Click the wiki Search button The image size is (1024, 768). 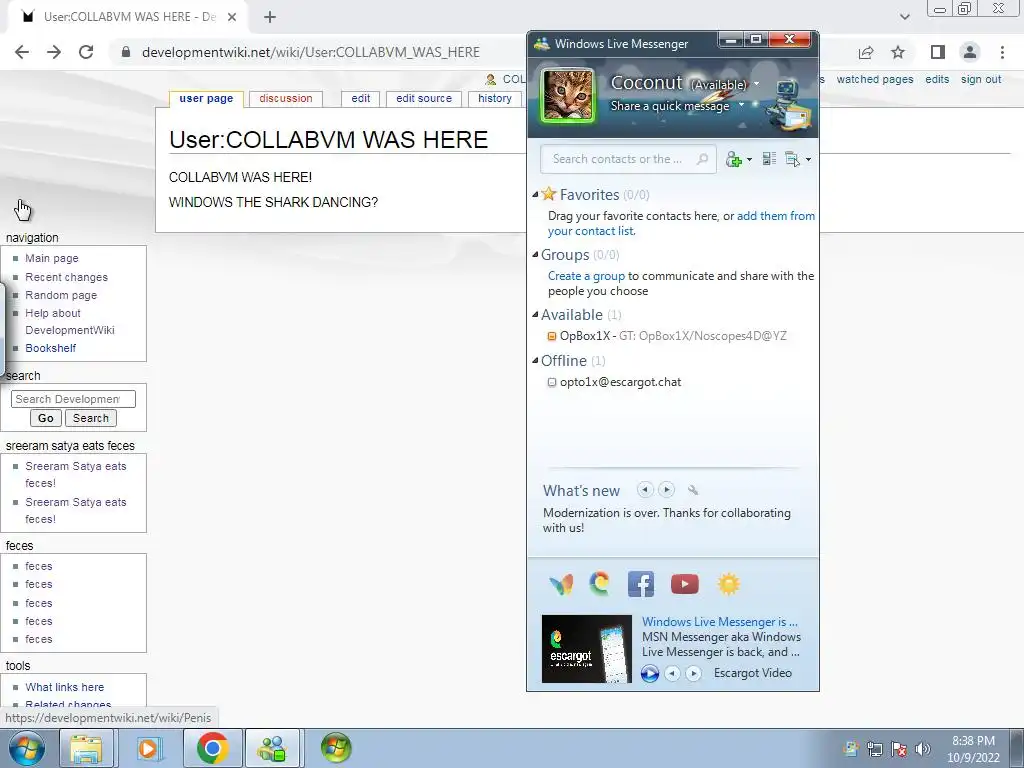91,418
